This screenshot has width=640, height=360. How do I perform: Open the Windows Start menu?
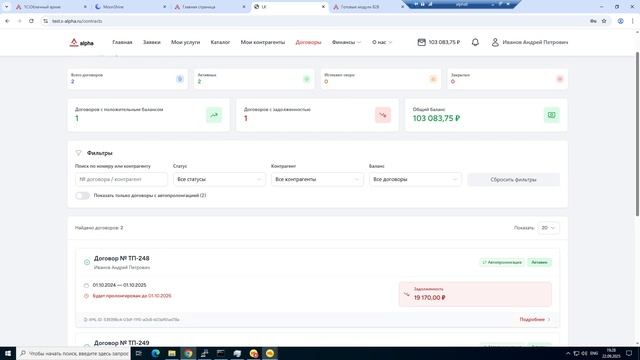point(8,353)
